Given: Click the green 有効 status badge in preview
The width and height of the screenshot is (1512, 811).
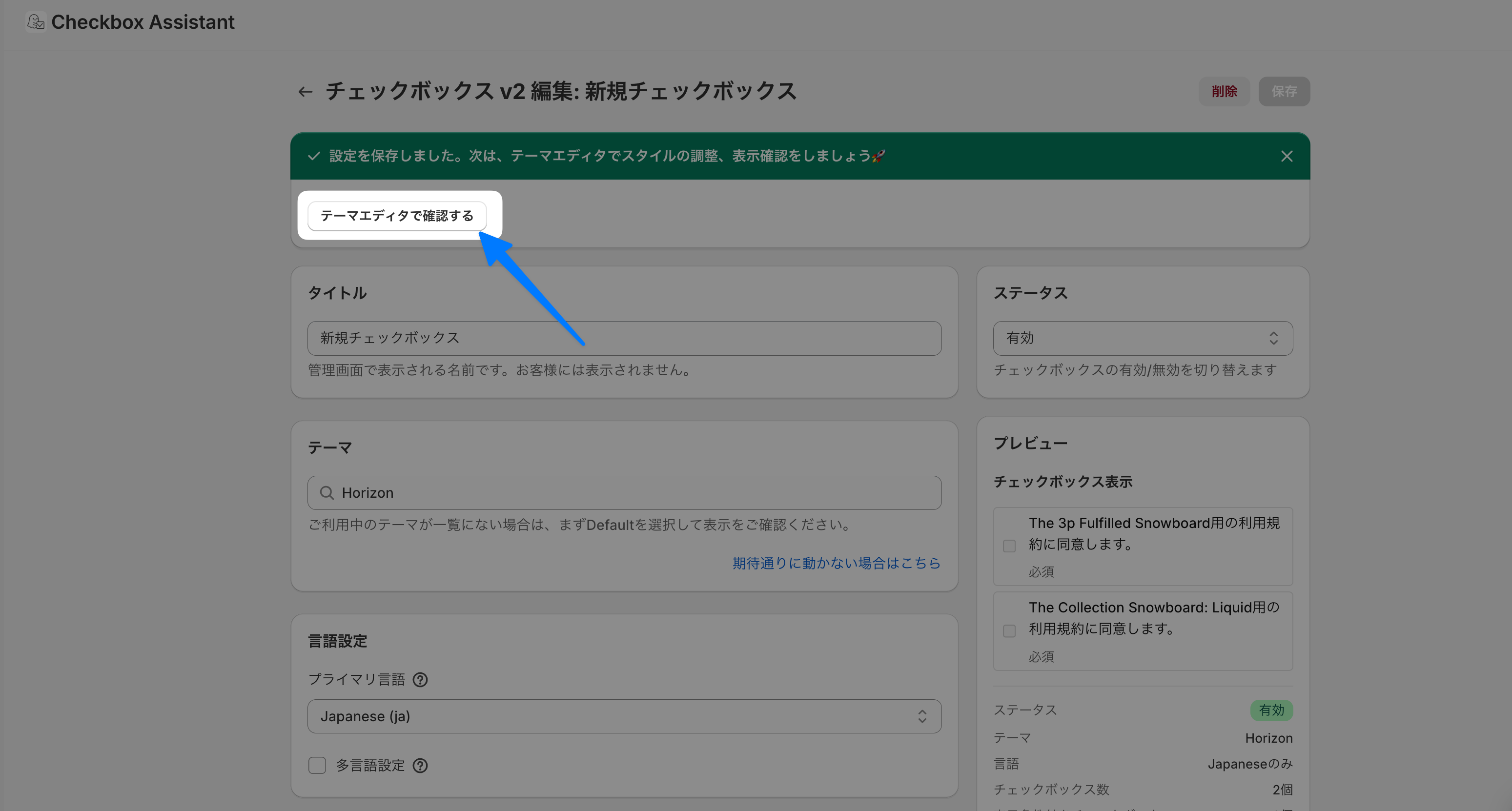Looking at the screenshot, I should tap(1271, 710).
